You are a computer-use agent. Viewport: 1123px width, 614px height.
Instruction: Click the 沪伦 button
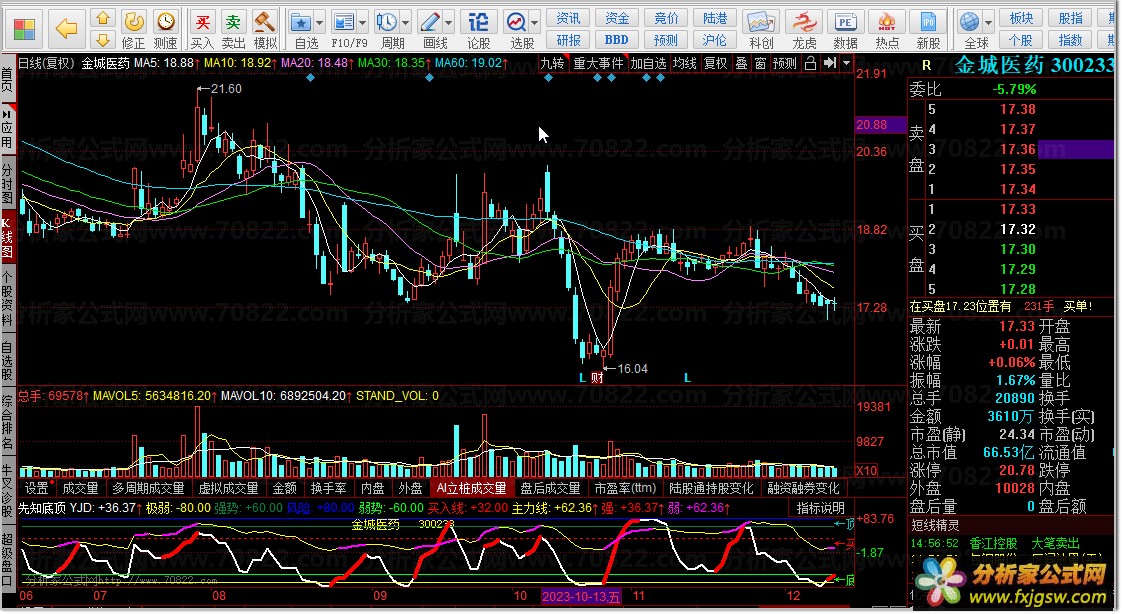tap(715, 40)
